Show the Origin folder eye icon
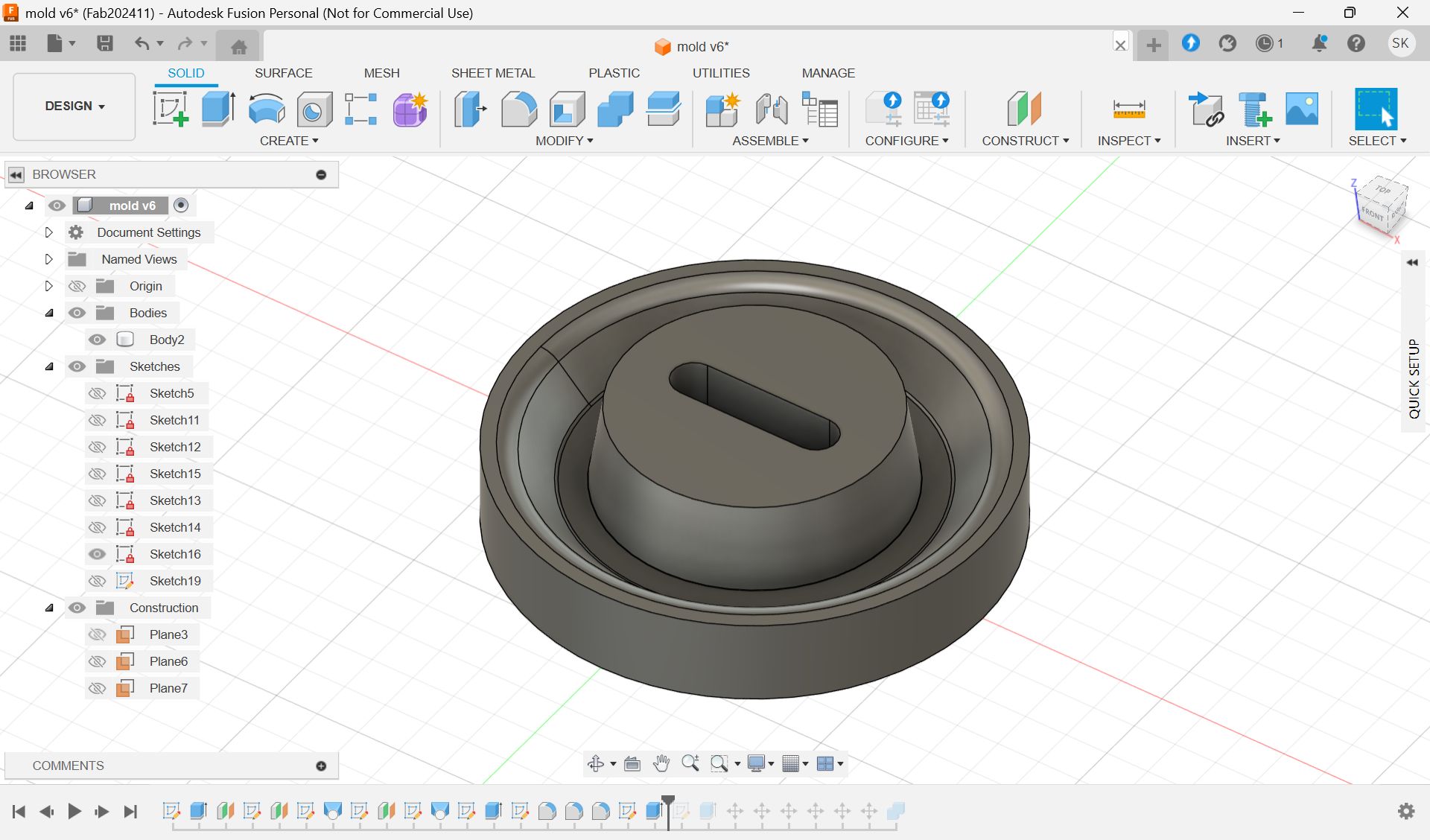1430x840 pixels. click(77, 286)
